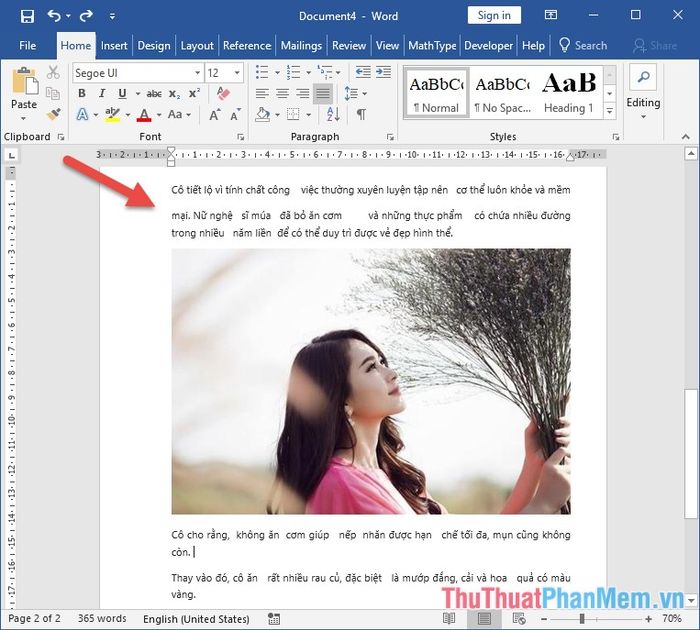Apply the Heading 1 style
The width and height of the screenshot is (700, 630).
tap(568, 93)
